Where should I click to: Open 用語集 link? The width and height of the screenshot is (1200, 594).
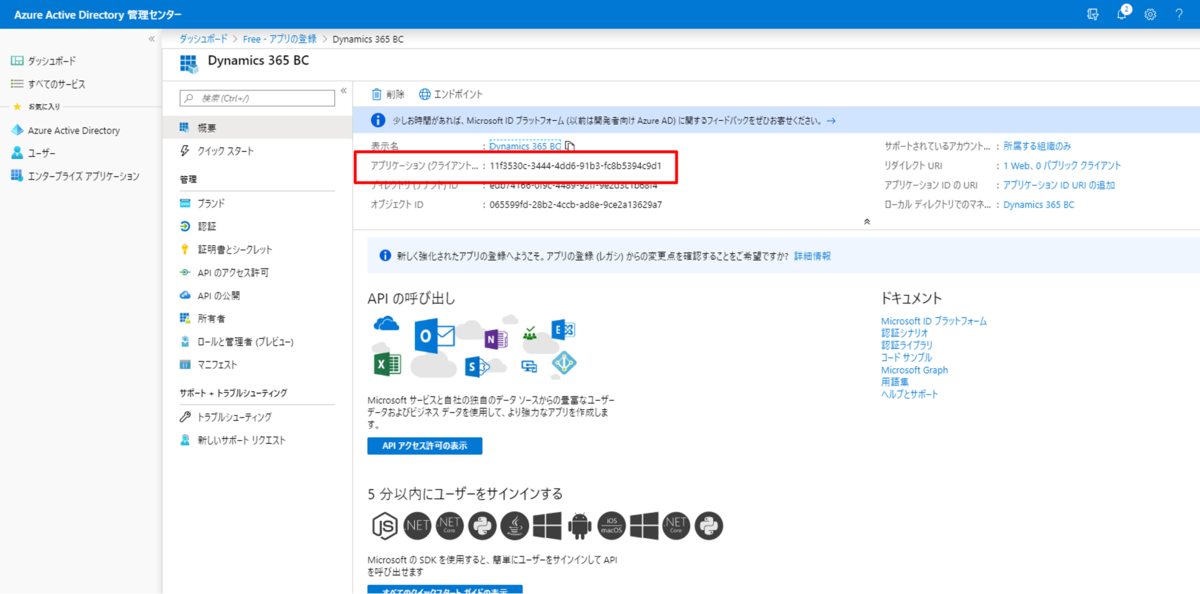[895, 382]
